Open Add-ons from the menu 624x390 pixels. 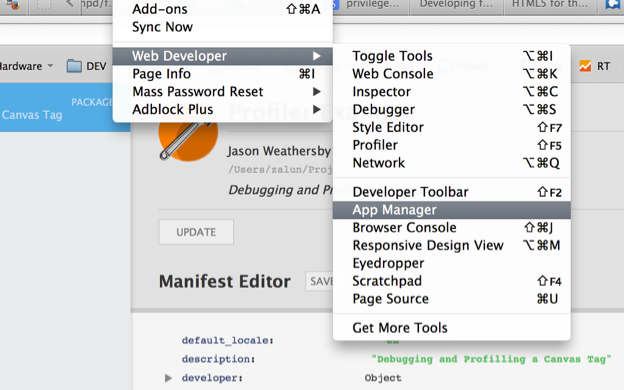(x=222, y=9)
